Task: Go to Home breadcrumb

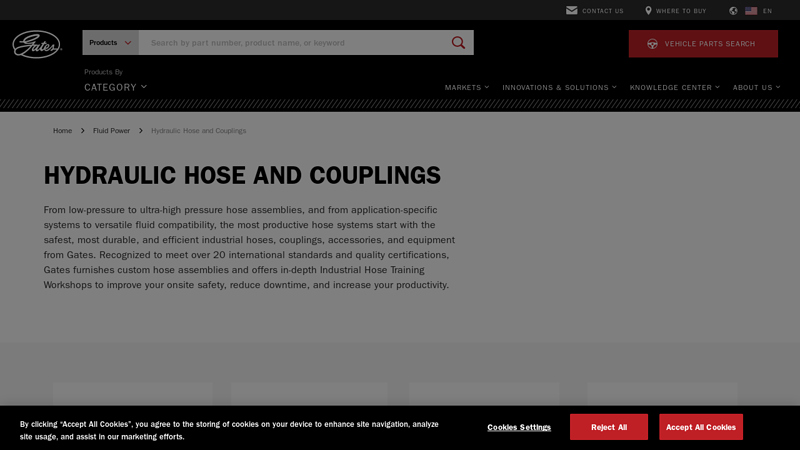Action: click(62, 131)
